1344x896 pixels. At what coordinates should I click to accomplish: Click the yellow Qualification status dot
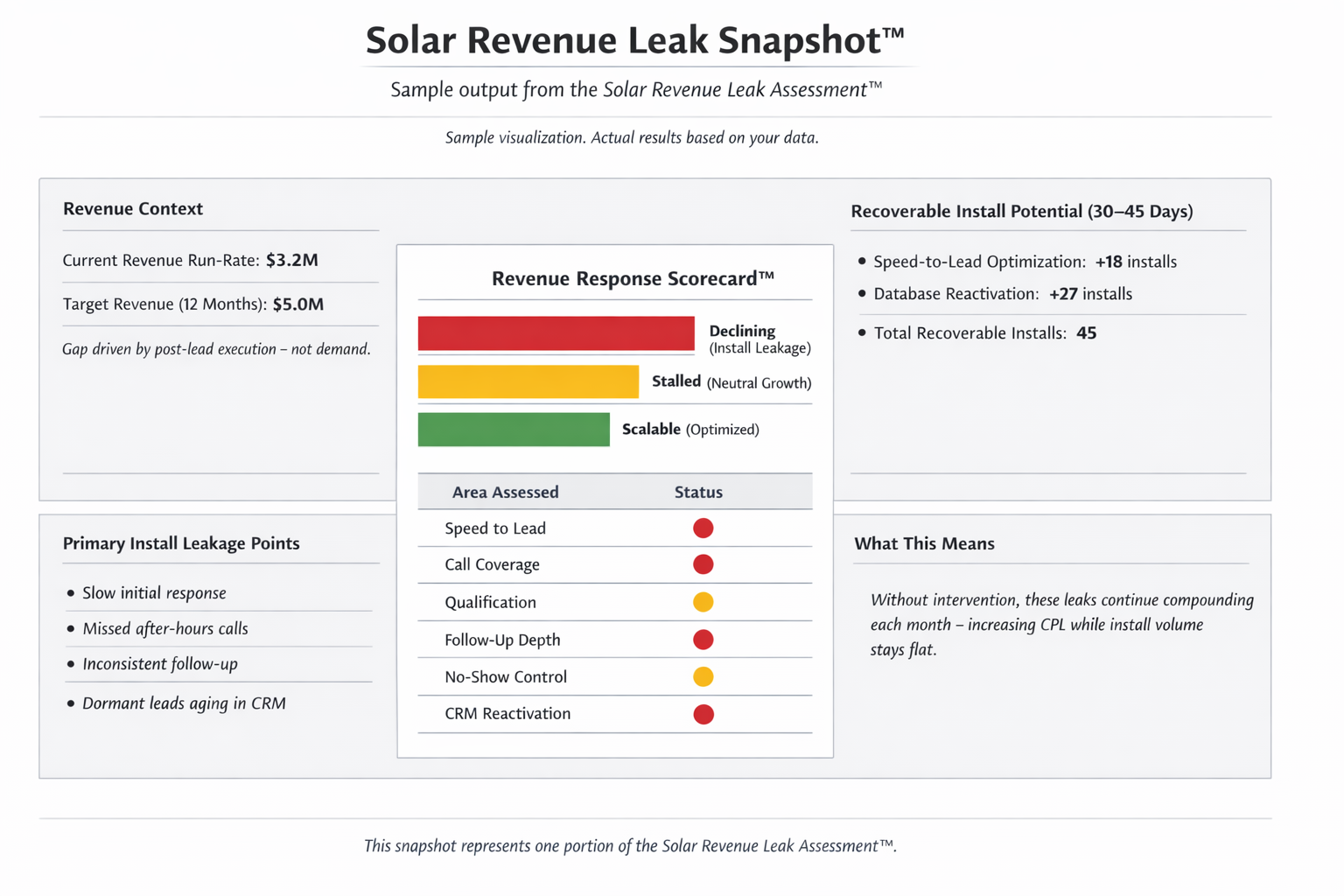(703, 602)
